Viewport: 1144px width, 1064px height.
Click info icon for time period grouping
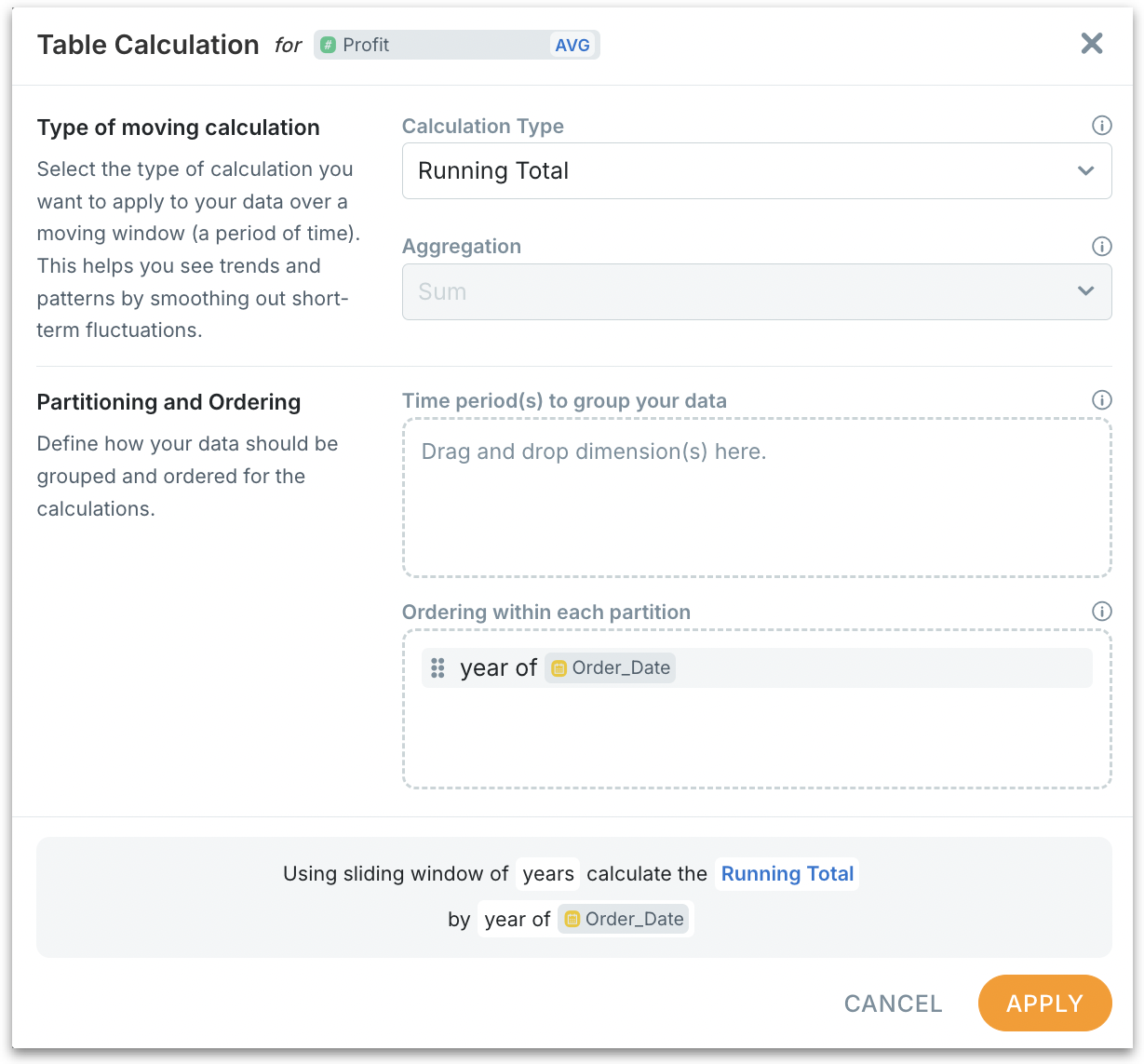click(x=1101, y=400)
